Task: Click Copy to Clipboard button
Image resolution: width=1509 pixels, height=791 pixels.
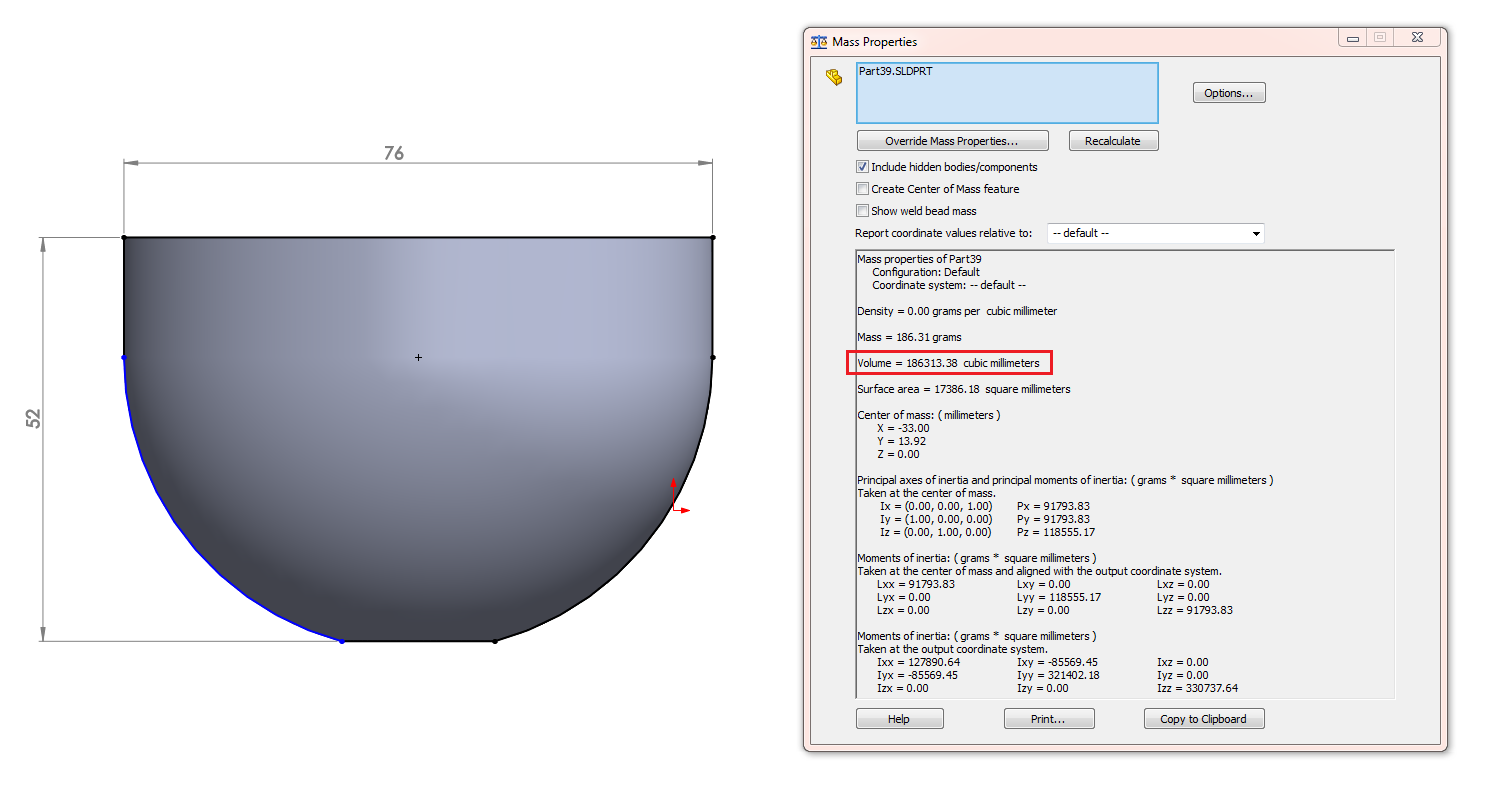Action: pyautogui.click(x=1203, y=719)
